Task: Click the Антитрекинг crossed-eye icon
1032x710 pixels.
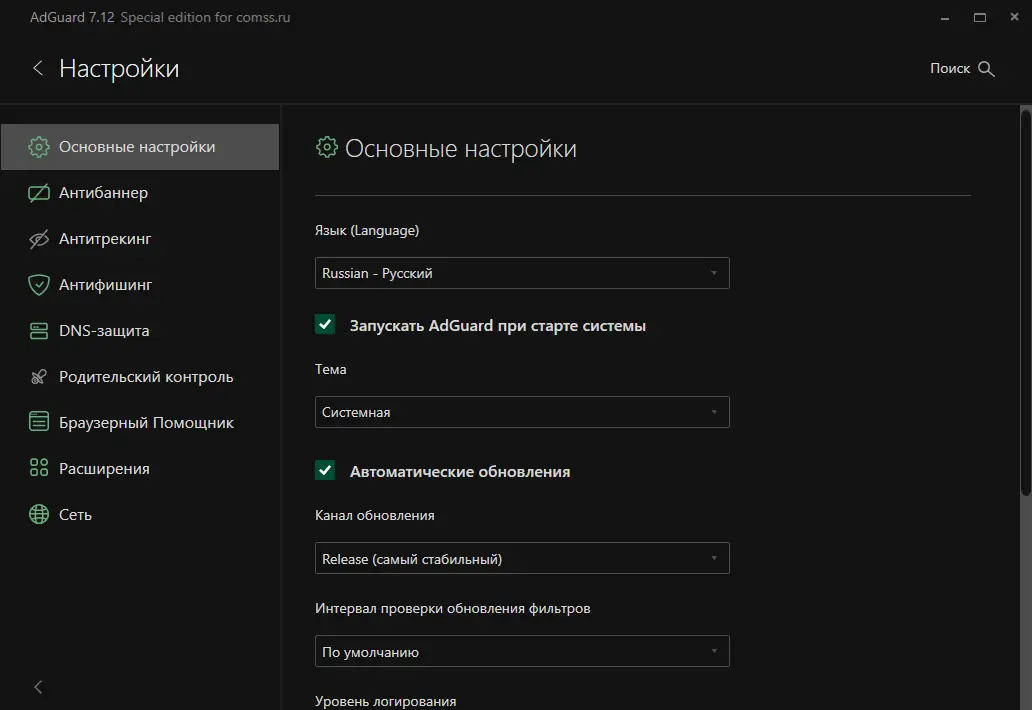Action: [39, 239]
